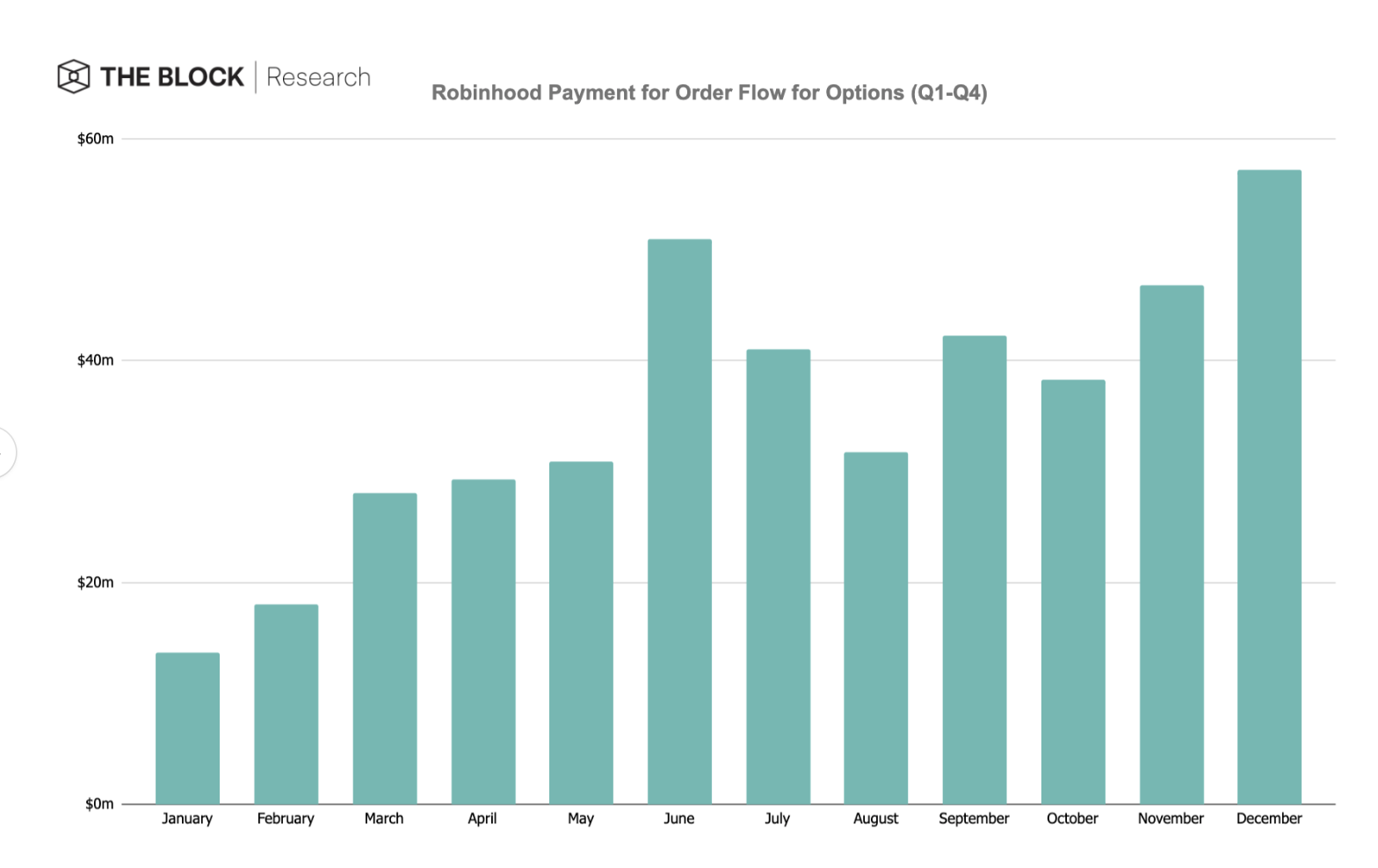This screenshot has width=1378, height=868.
Task: Click the October axis label
Action: [x=1073, y=819]
